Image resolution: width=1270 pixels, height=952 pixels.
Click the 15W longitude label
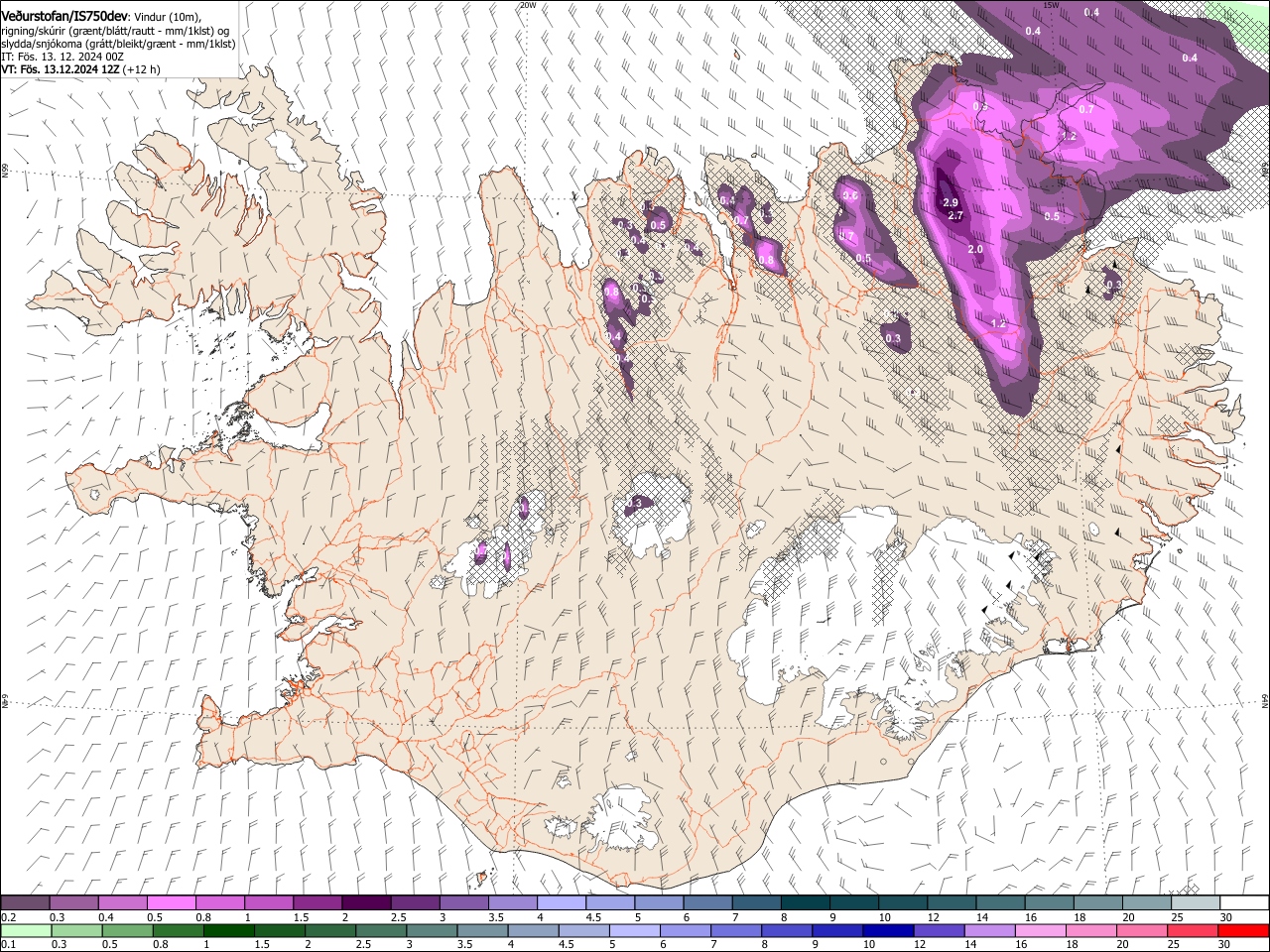1052,5
